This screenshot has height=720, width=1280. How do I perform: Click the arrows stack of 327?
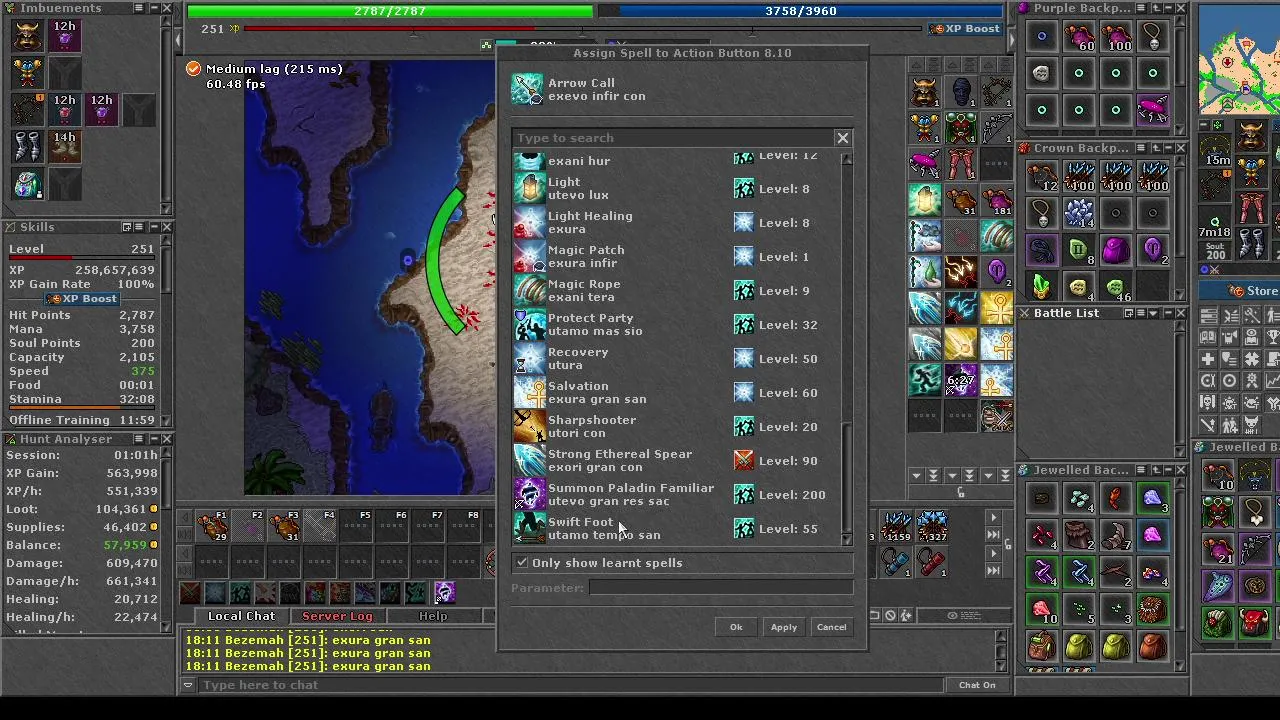pos(932,526)
